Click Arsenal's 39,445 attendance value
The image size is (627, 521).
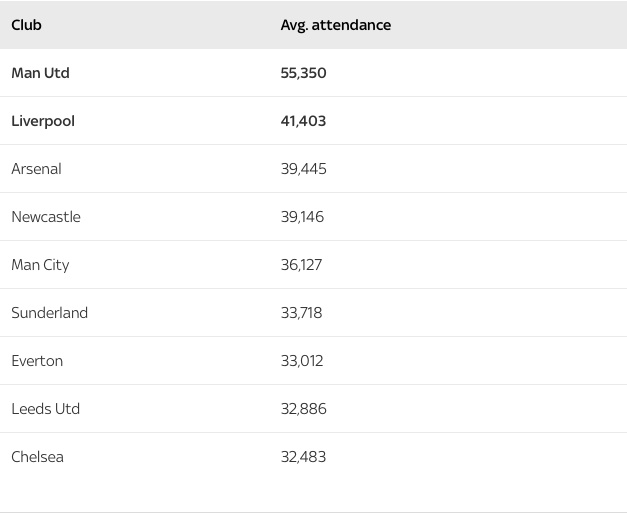(x=303, y=169)
